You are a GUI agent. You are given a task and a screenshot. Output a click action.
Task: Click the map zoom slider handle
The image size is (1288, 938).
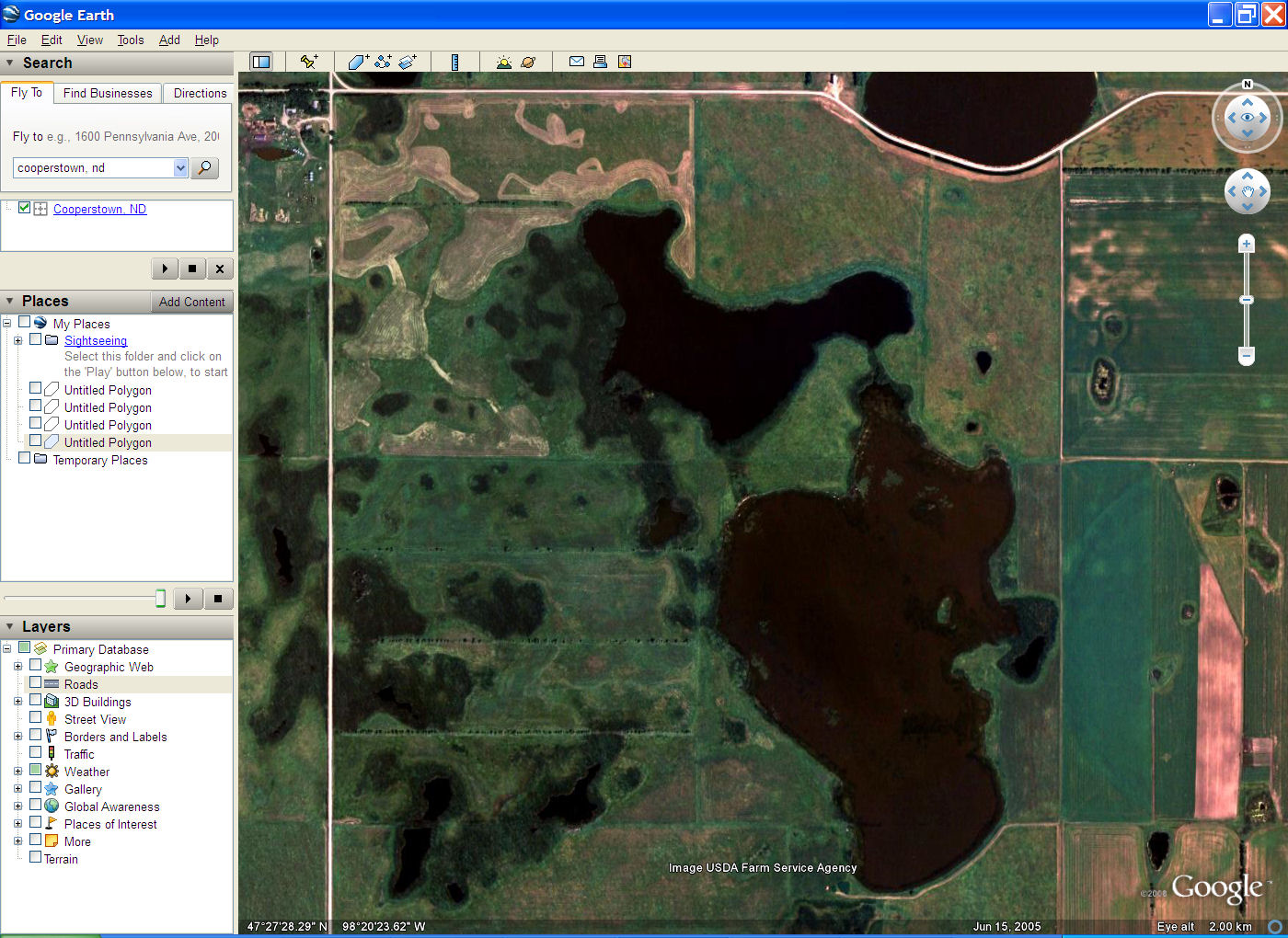click(x=1247, y=300)
